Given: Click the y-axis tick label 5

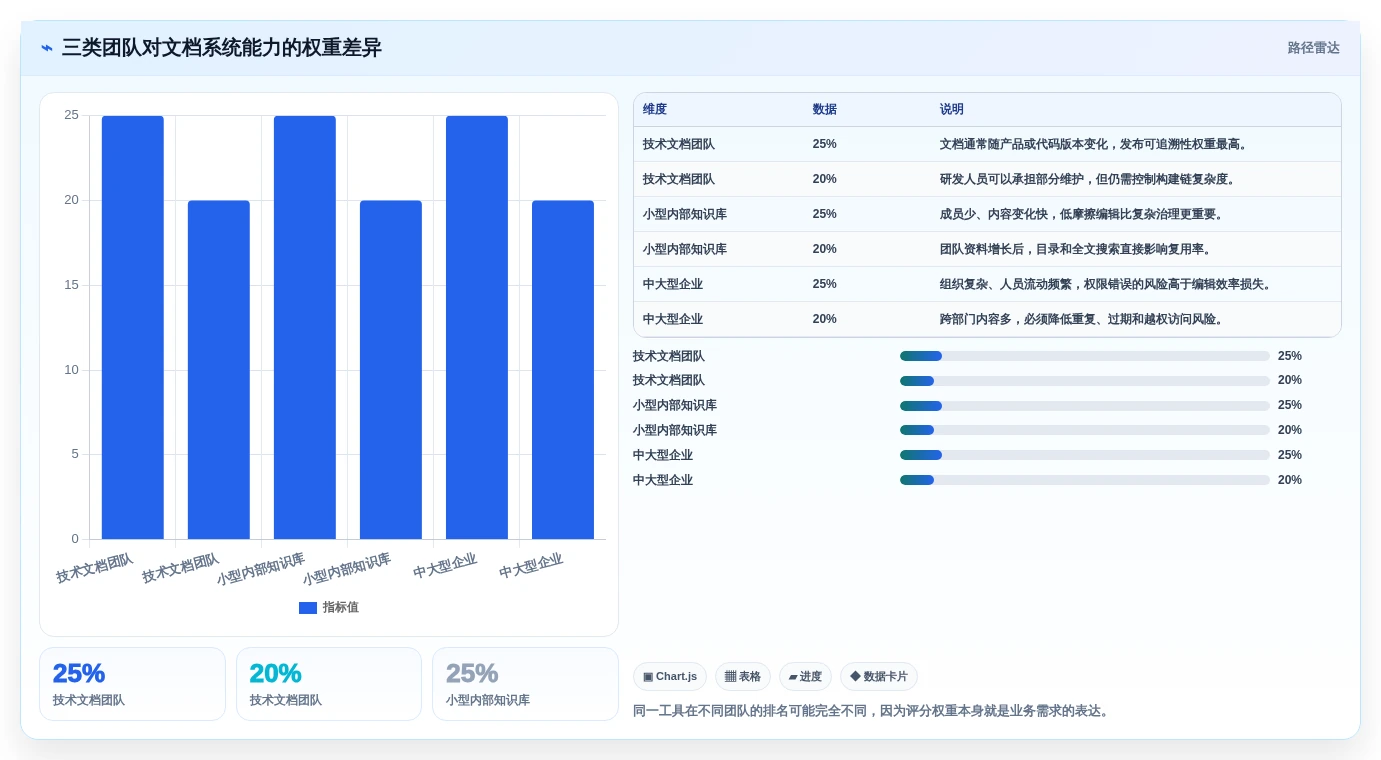Looking at the screenshot, I should pyautogui.click(x=75, y=454).
